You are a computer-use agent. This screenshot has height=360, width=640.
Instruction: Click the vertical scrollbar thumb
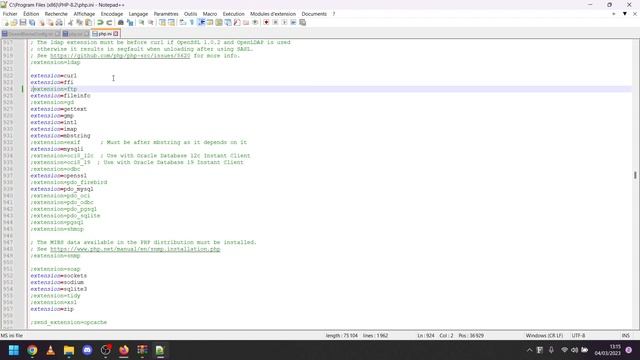click(636, 175)
